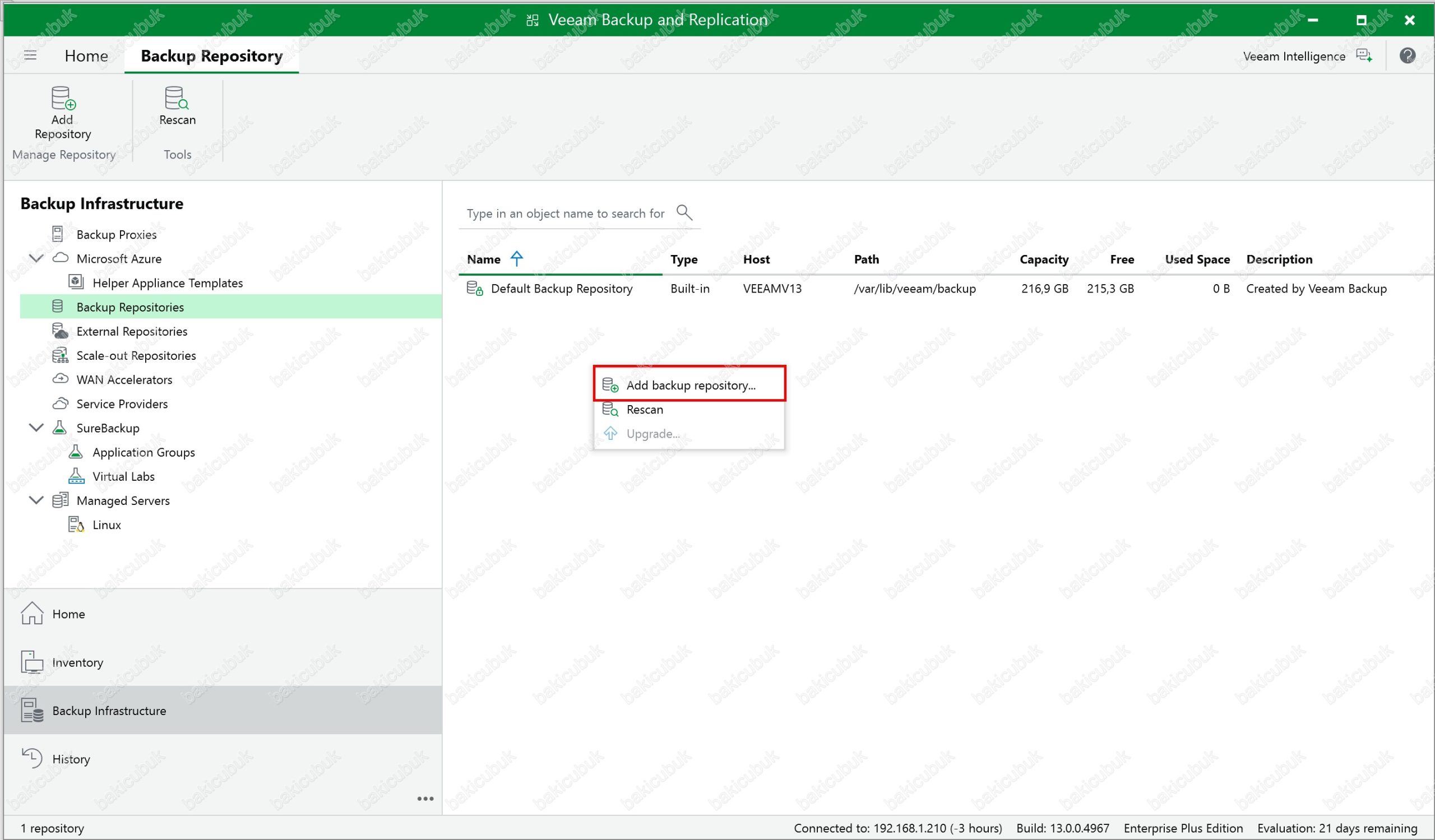Click the Service Providers icon

click(61, 403)
